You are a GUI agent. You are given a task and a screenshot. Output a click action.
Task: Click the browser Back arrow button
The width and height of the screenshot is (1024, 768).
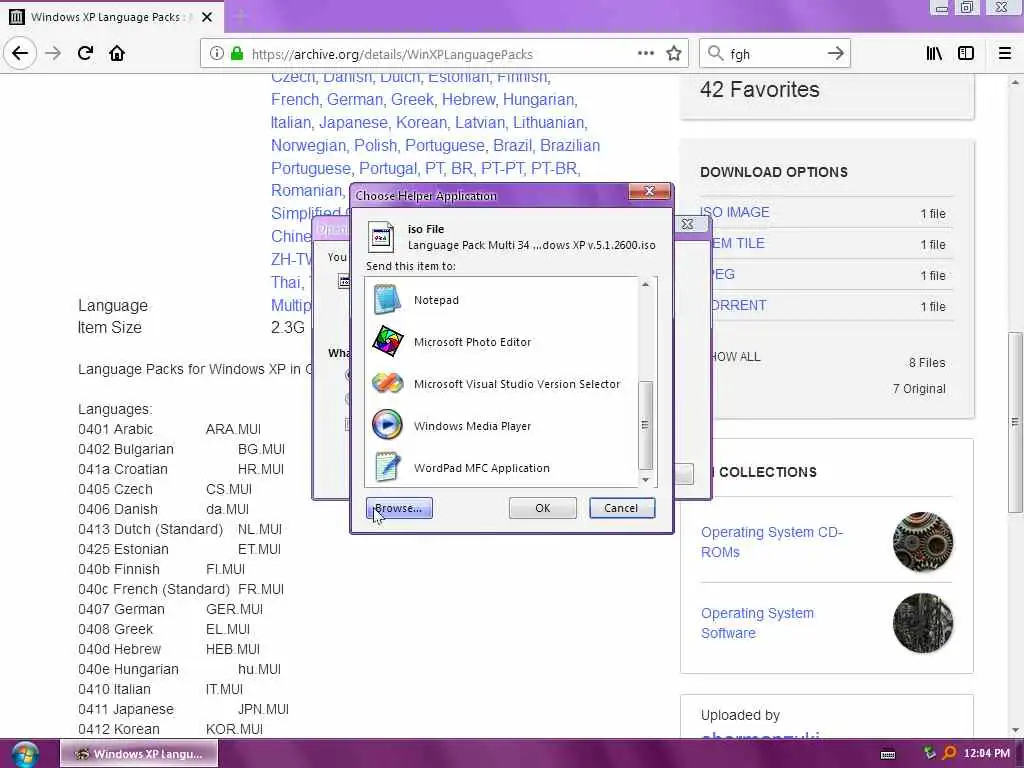20,53
